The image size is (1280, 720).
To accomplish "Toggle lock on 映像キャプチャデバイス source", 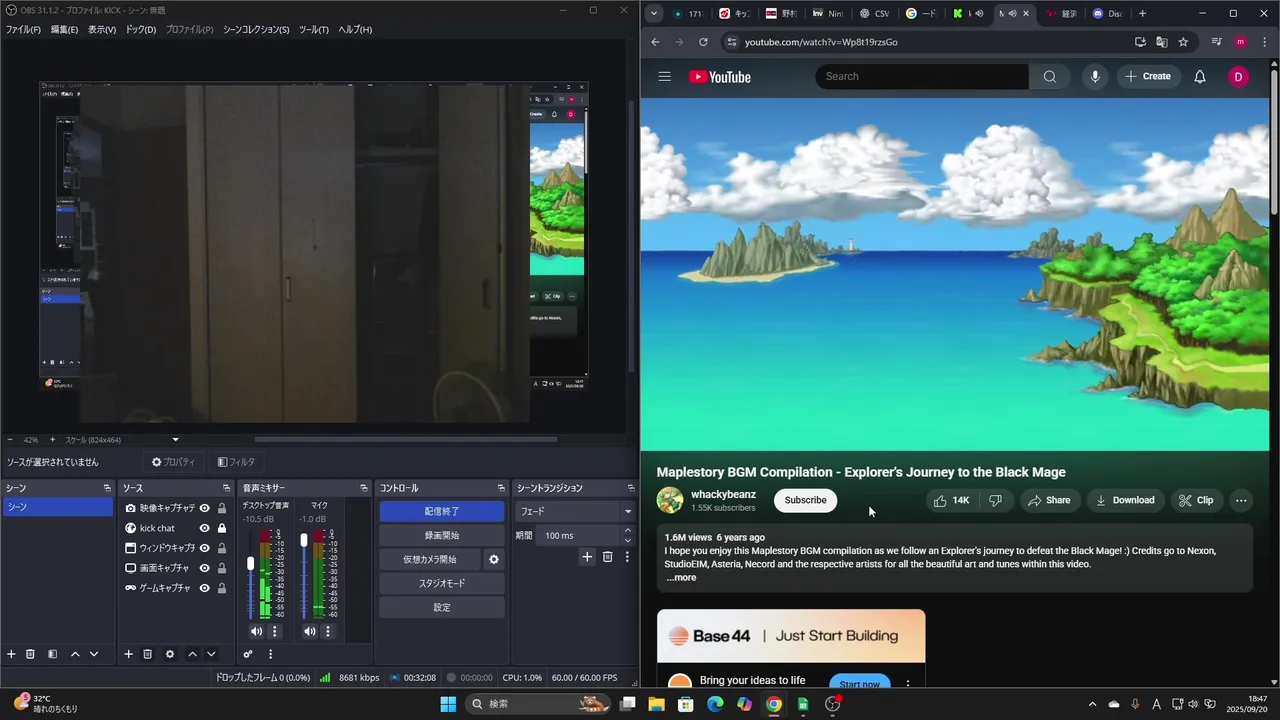I will (222, 508).
